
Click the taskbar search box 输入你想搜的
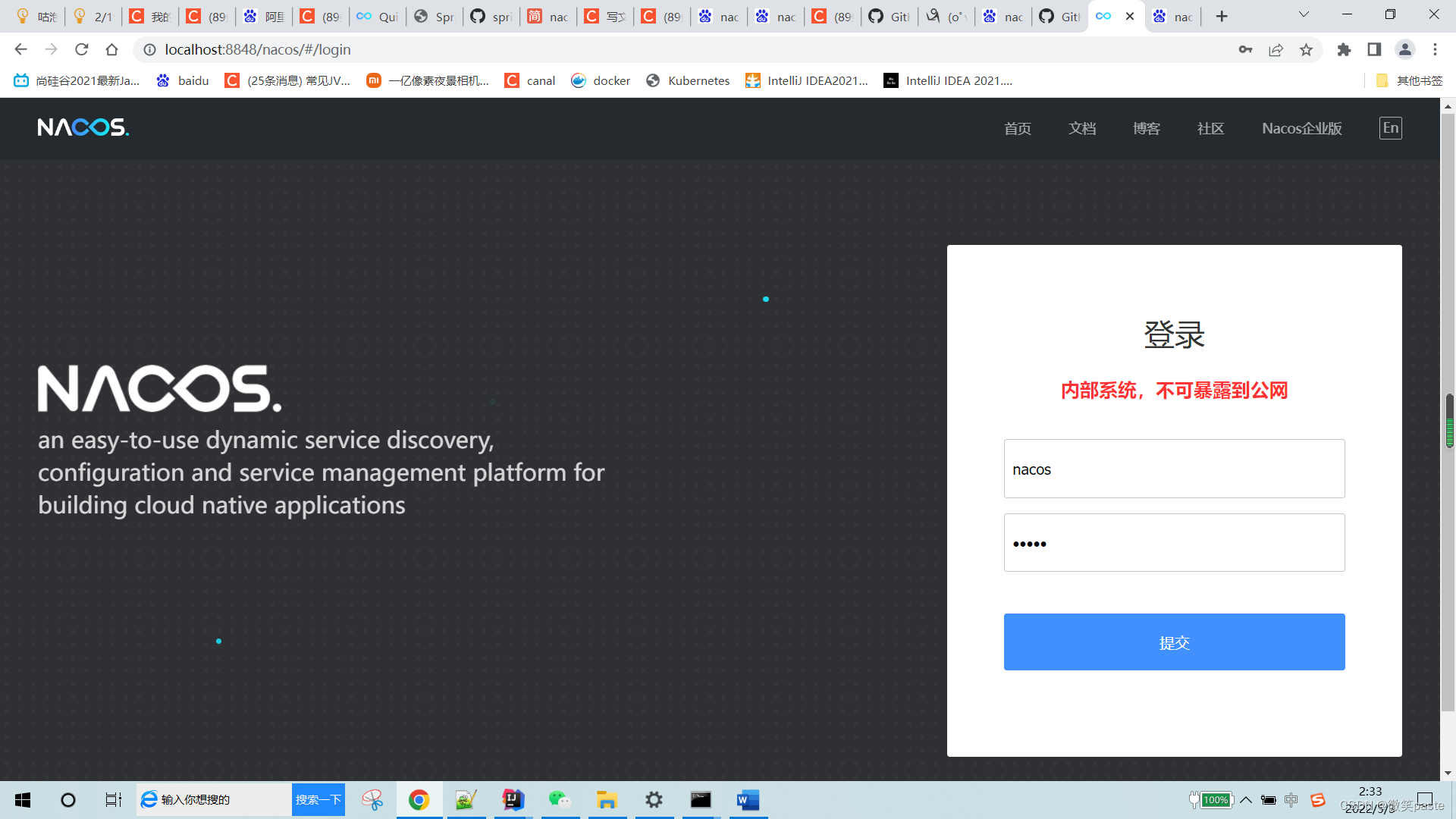pyautogui.click(x=214, y=799)
